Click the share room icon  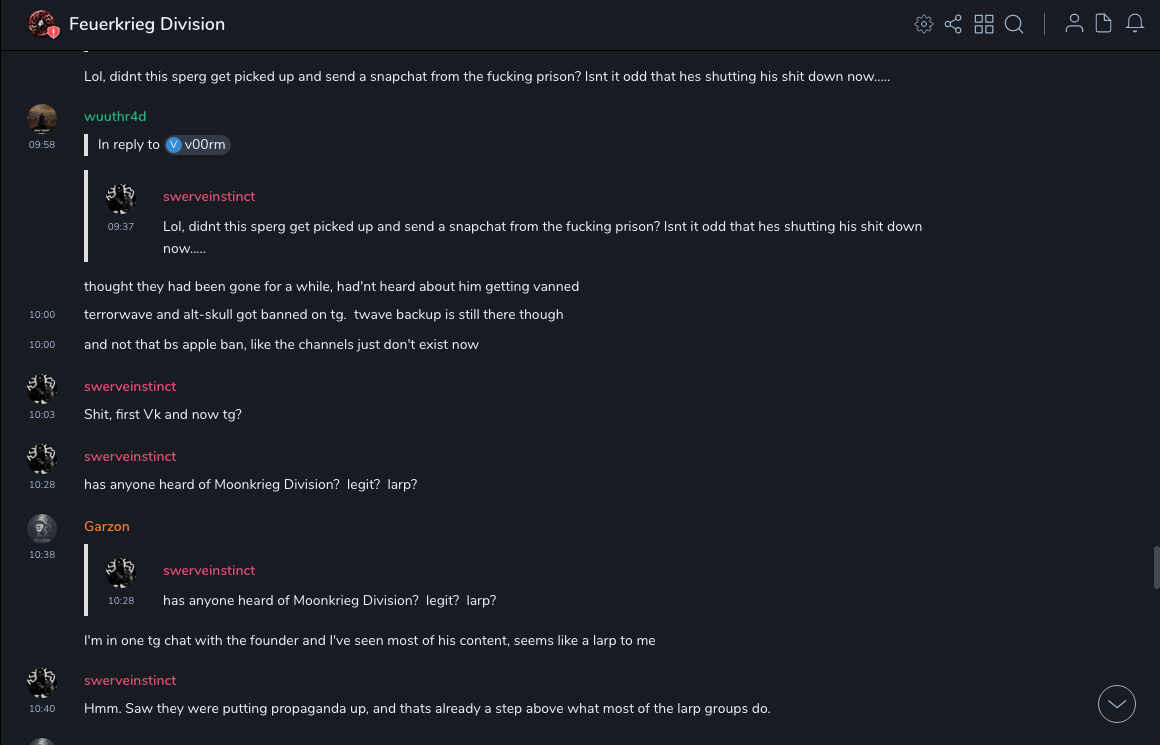coord(953,24)
